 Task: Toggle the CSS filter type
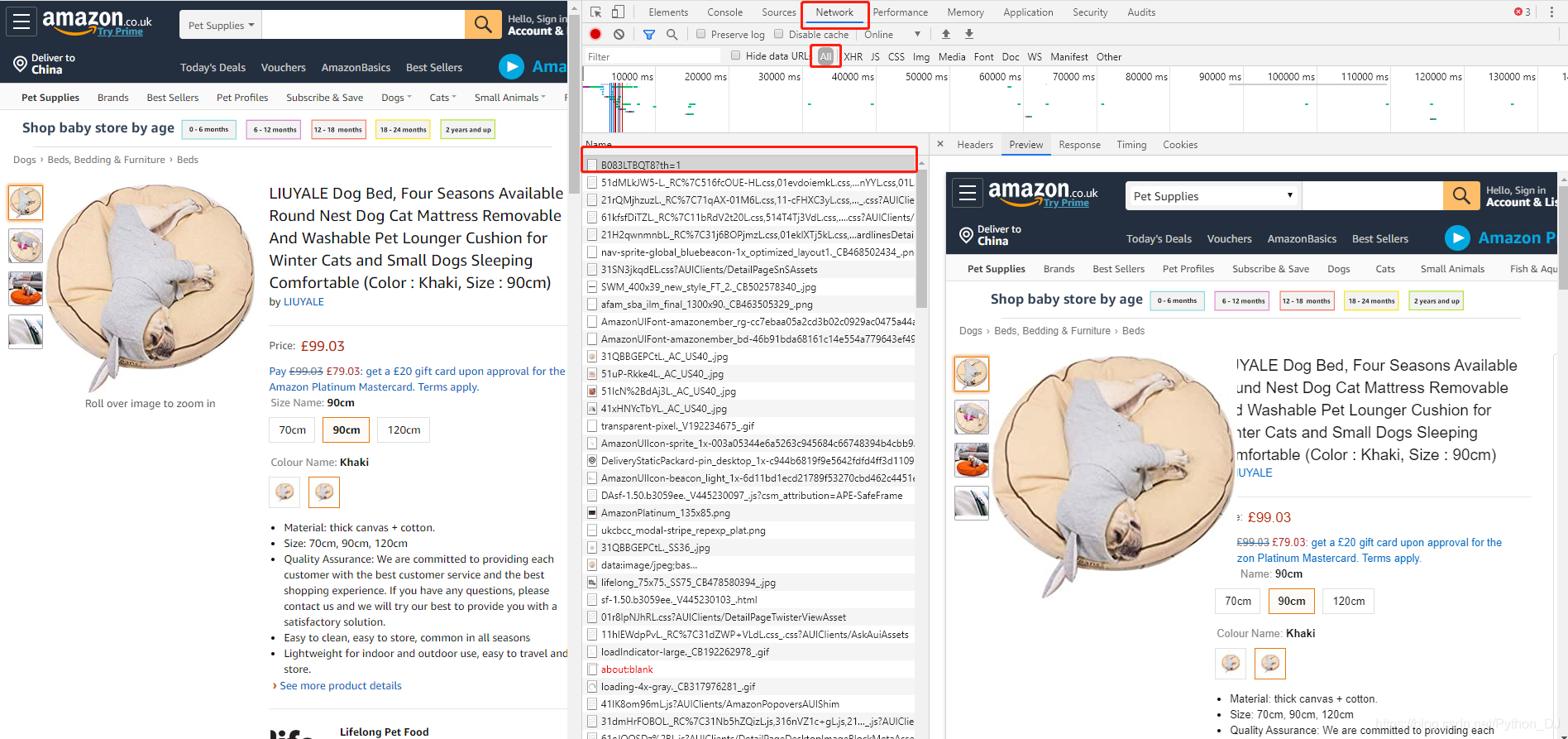coord(896,56)
